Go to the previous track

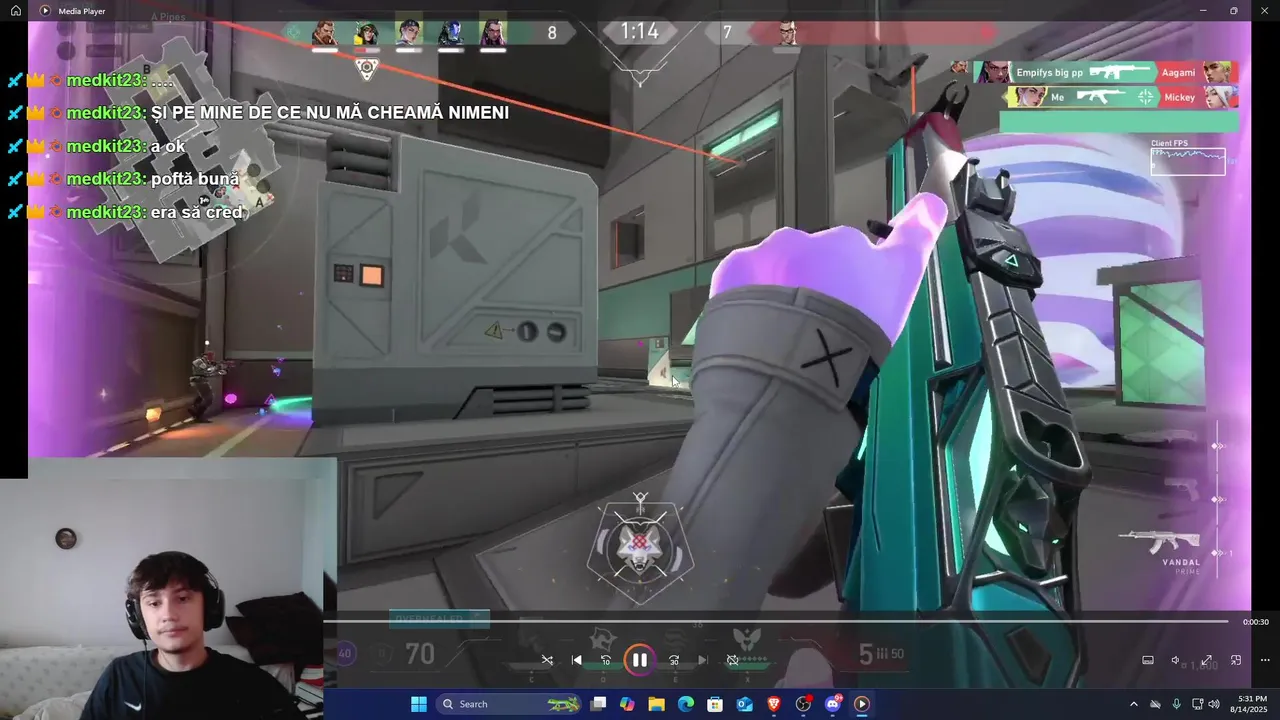coord(576,660)
